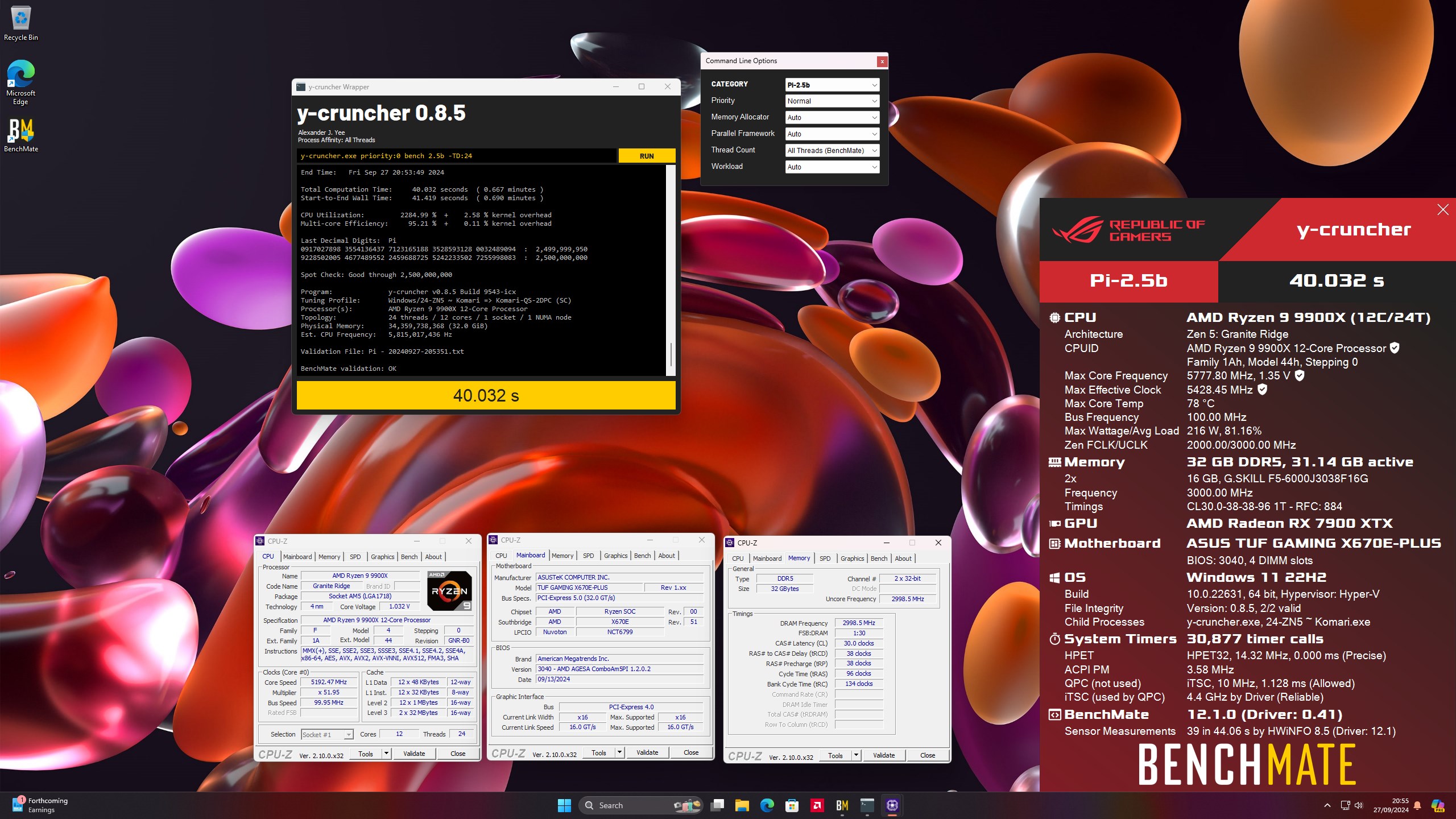
Task: Open About tab in first CPU-Z window
Action: [x=433, y=557]
